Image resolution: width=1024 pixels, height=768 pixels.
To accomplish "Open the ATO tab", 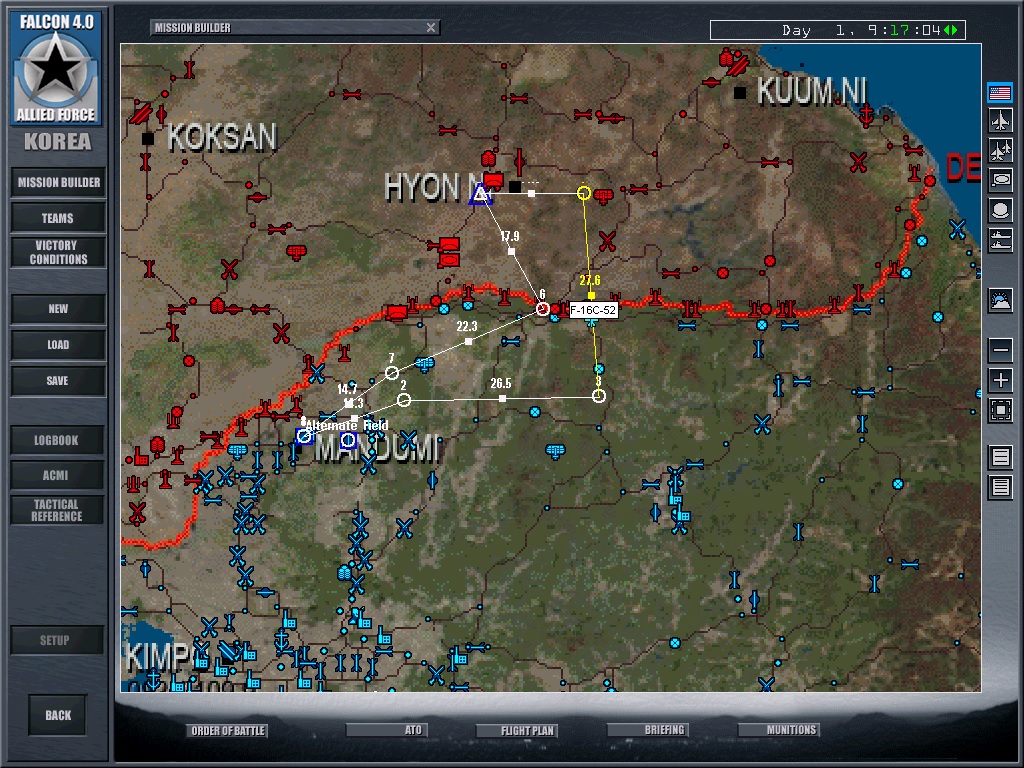I will [x=413, y=731].
